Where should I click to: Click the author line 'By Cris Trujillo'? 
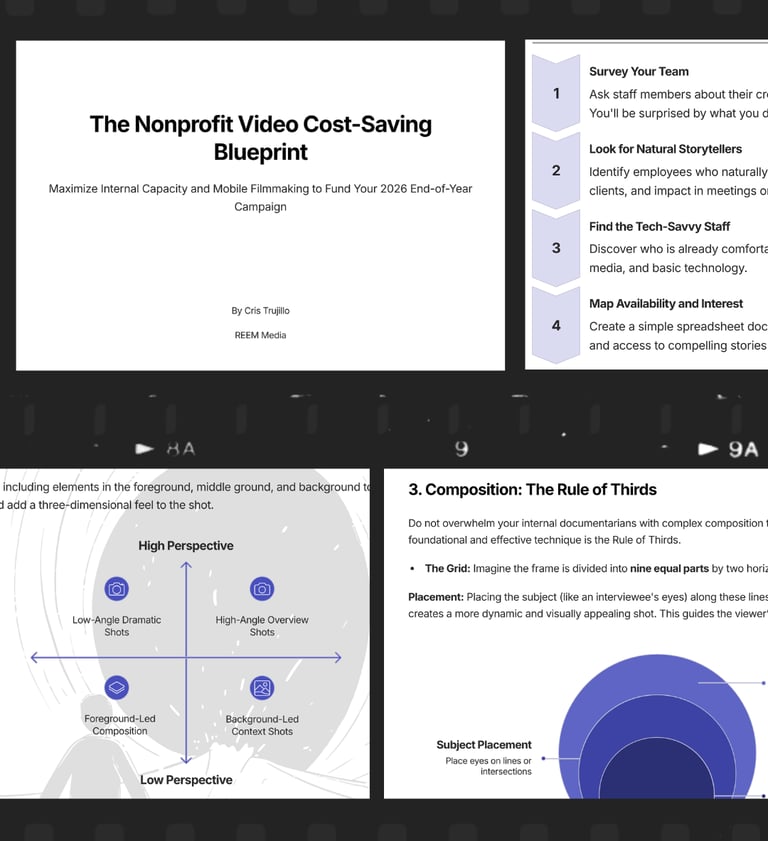pos(260,311)
